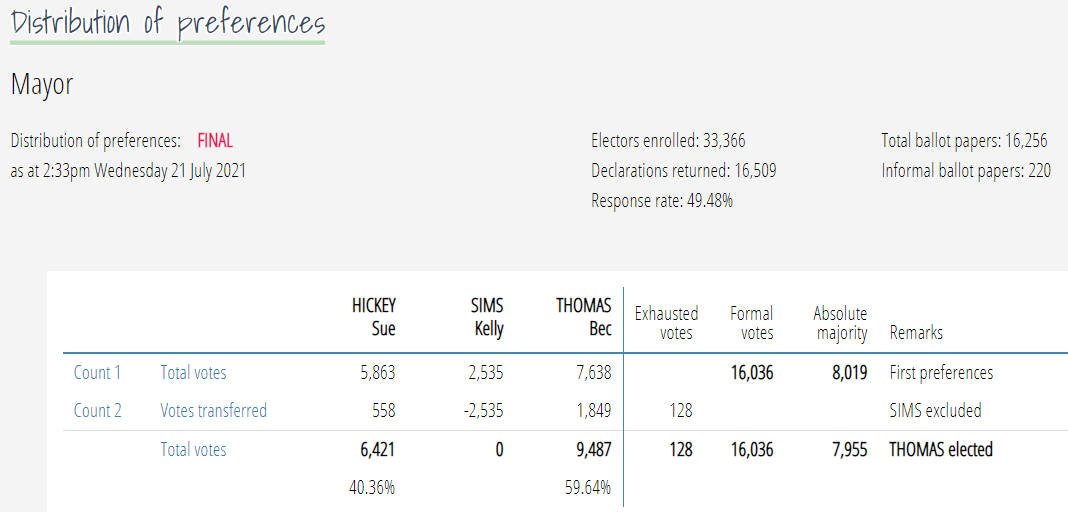The height and width of the screenshot is (512, 1068).
Task: Click the 1,849 votes transferred to Thomas
Action: tap(593, 411)
